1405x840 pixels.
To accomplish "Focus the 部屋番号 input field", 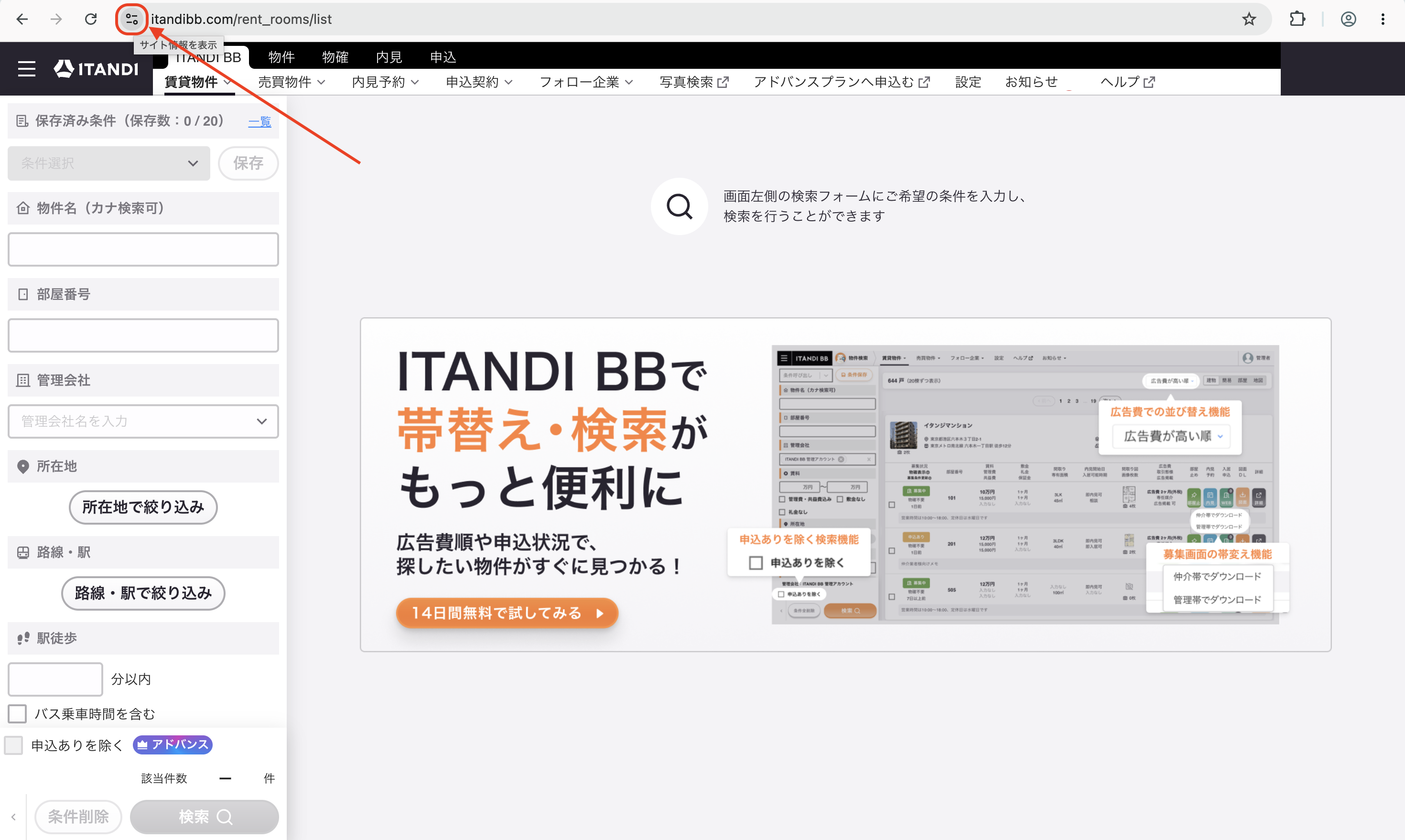I will (143, 335).
